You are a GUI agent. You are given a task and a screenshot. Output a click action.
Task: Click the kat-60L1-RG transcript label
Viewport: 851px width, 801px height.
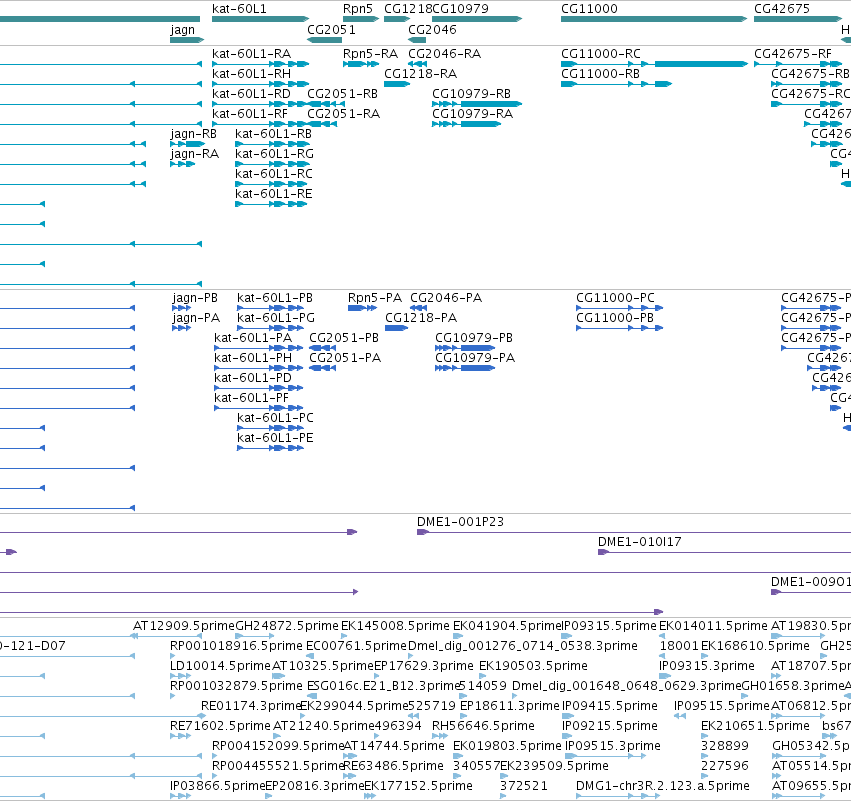275,154
